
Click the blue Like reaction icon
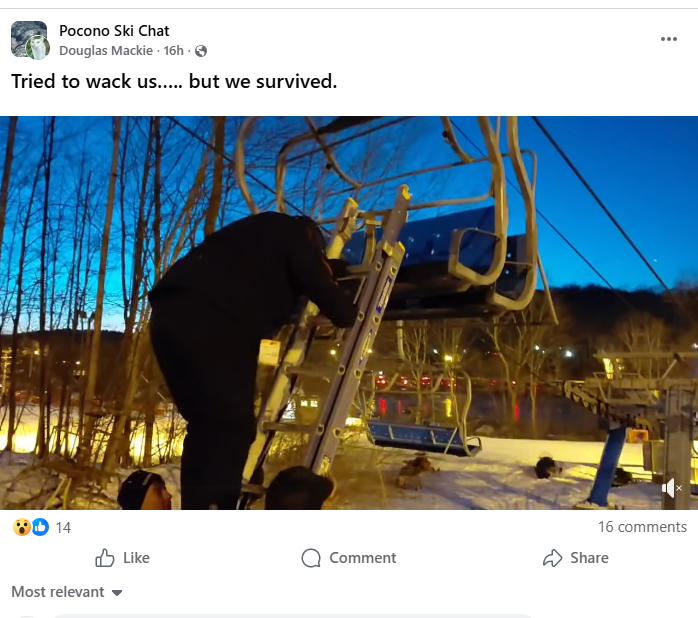tap(40, 527)
